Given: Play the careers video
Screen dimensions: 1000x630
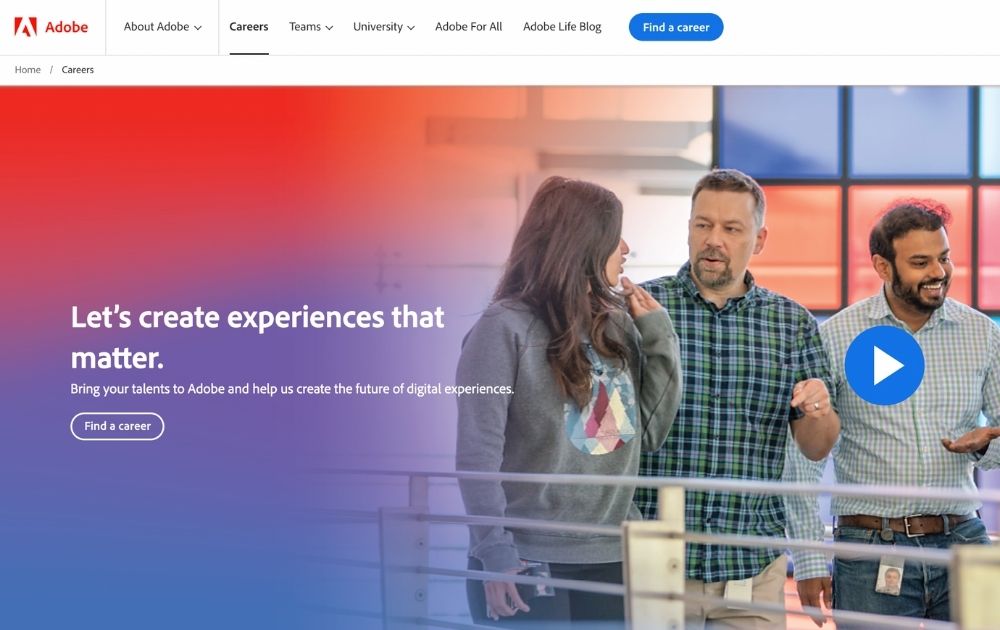Looking at the screenshot, I should (884, 365).
